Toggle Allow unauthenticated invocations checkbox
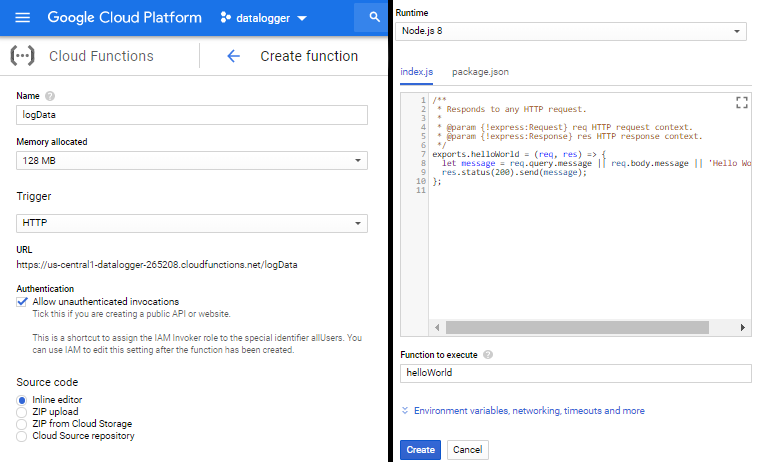Viewport: 760px width, 462px height. 22,302
